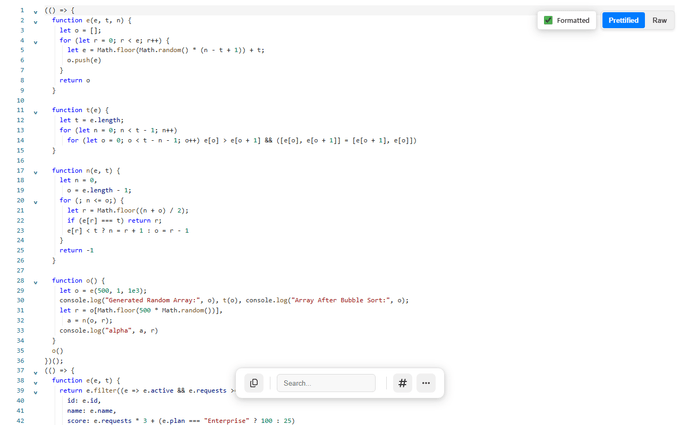Collapse function t at line 11
This screenshot has width=680, height=425.
(36, 112)
